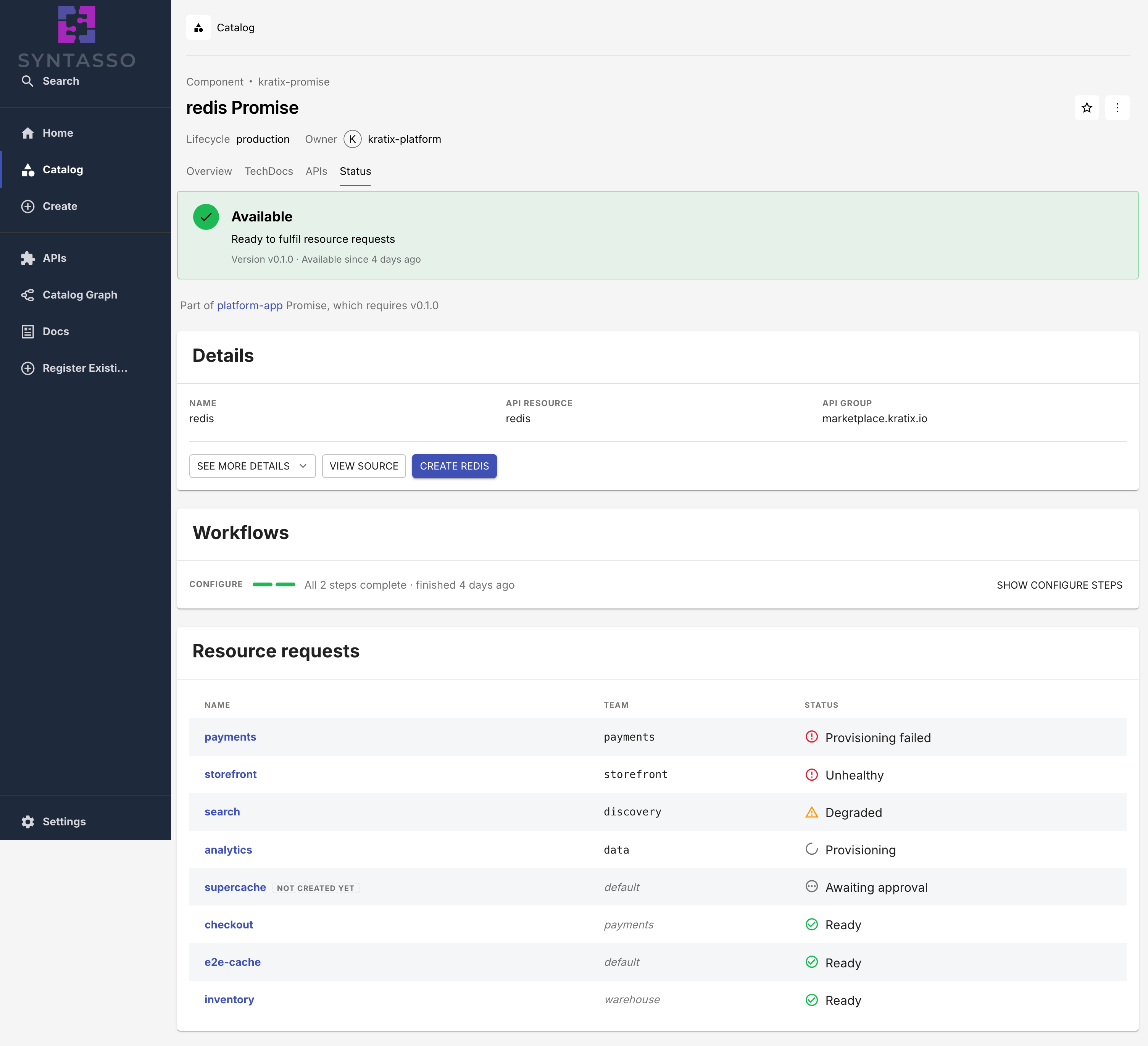Open the e2e-cache resource request

pyautogui.click(x=233, y=962)
